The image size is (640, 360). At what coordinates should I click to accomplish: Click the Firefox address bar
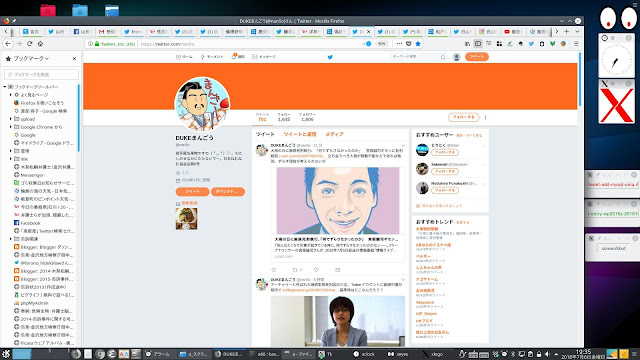pos(249,44)
